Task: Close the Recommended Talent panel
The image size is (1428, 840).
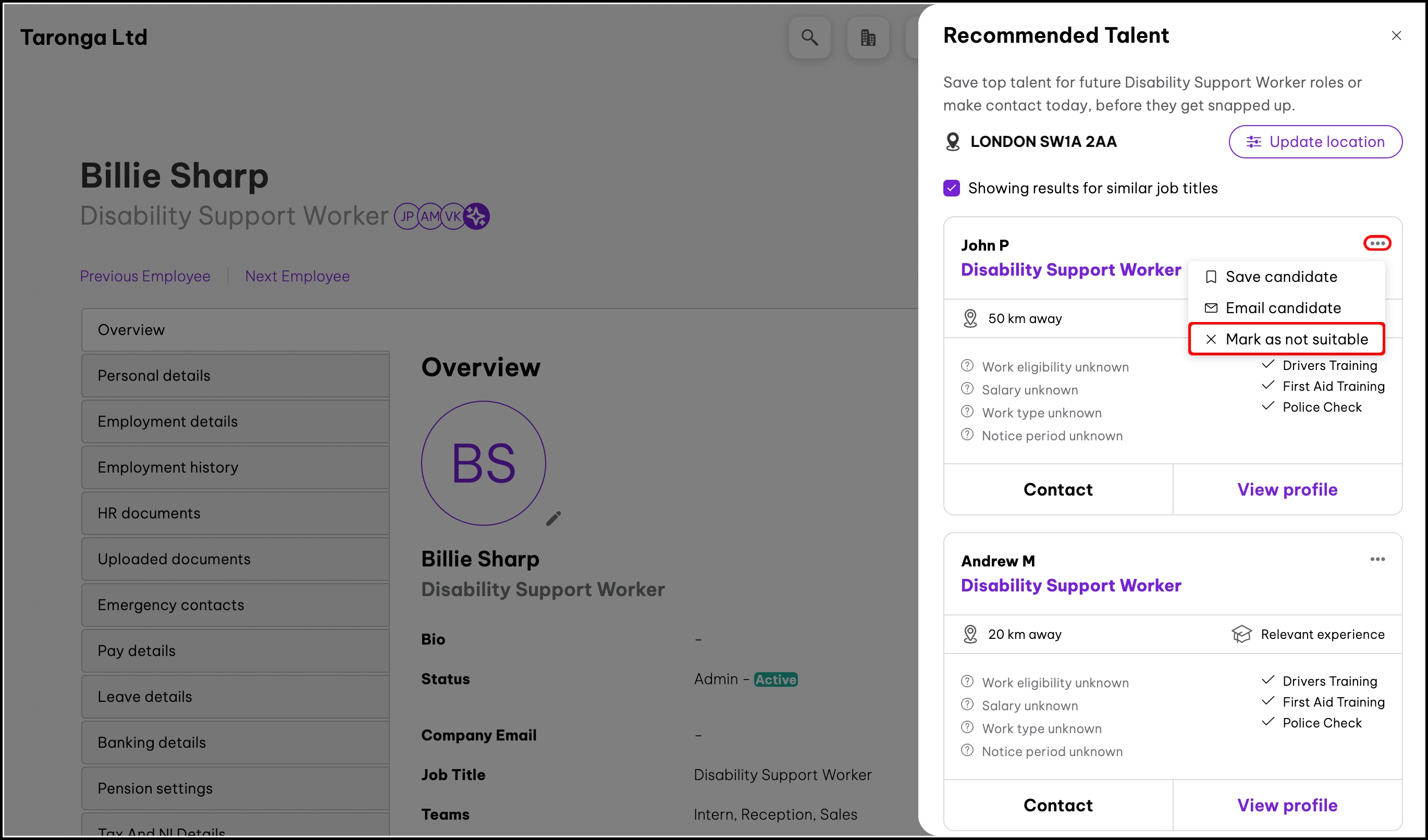Action: [1396, 35]
